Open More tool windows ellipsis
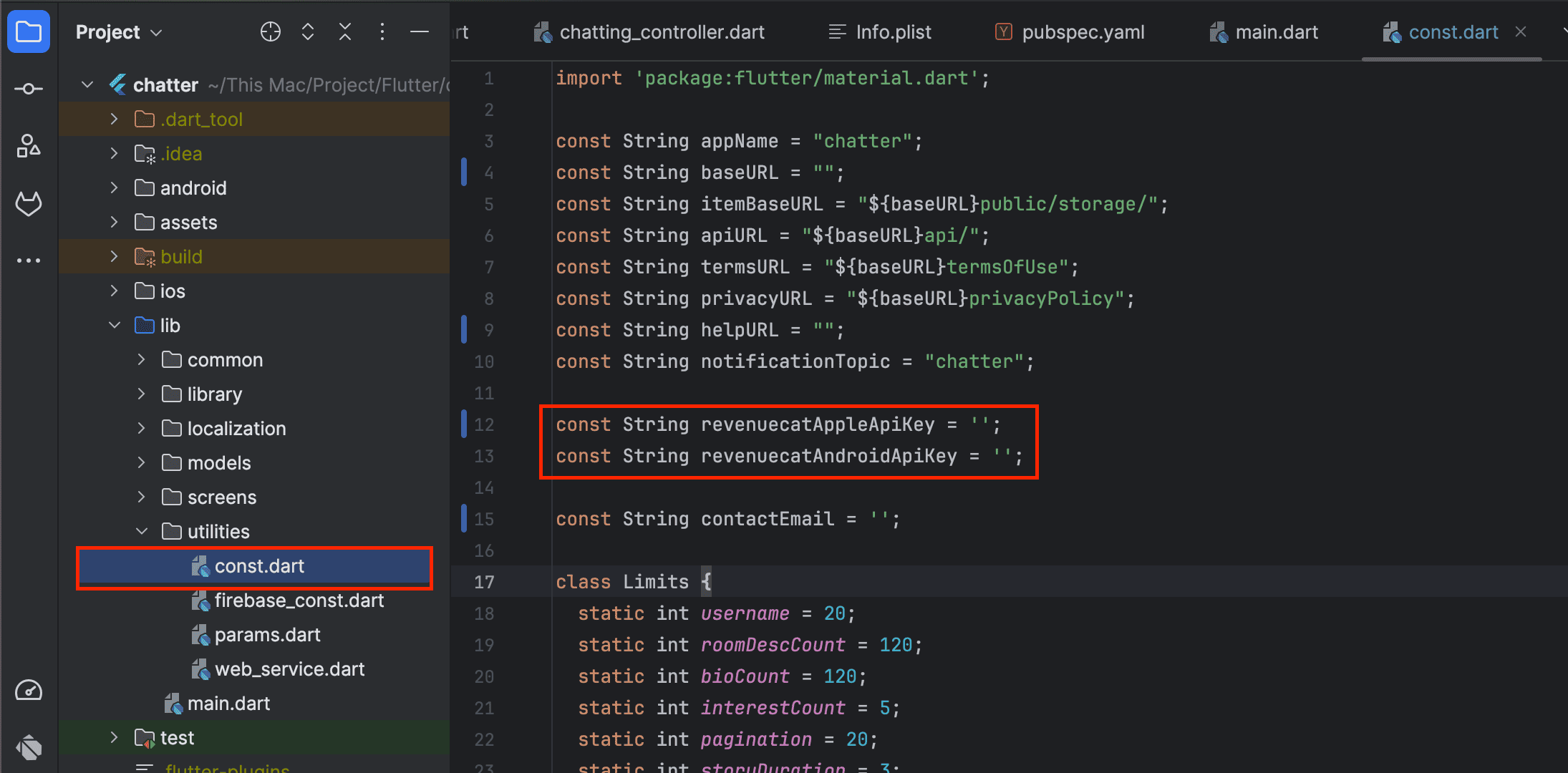Viewport: 1568px width, 773px height. point(29,261)
